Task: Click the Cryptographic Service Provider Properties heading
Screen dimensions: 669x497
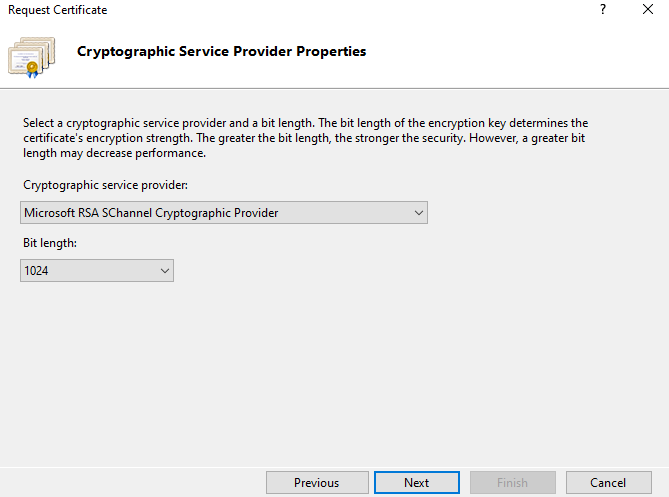Action: (221, 51)
